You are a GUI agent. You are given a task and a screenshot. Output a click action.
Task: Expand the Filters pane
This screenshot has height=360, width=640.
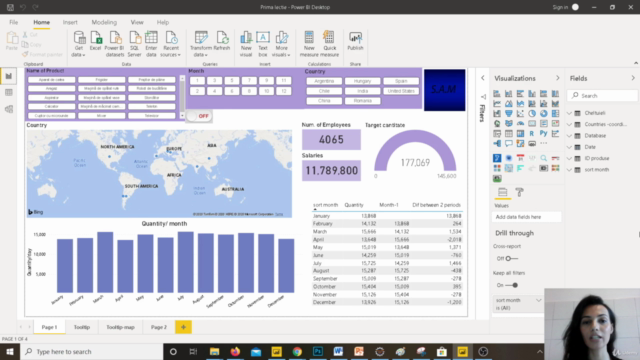tap(483, 78)
